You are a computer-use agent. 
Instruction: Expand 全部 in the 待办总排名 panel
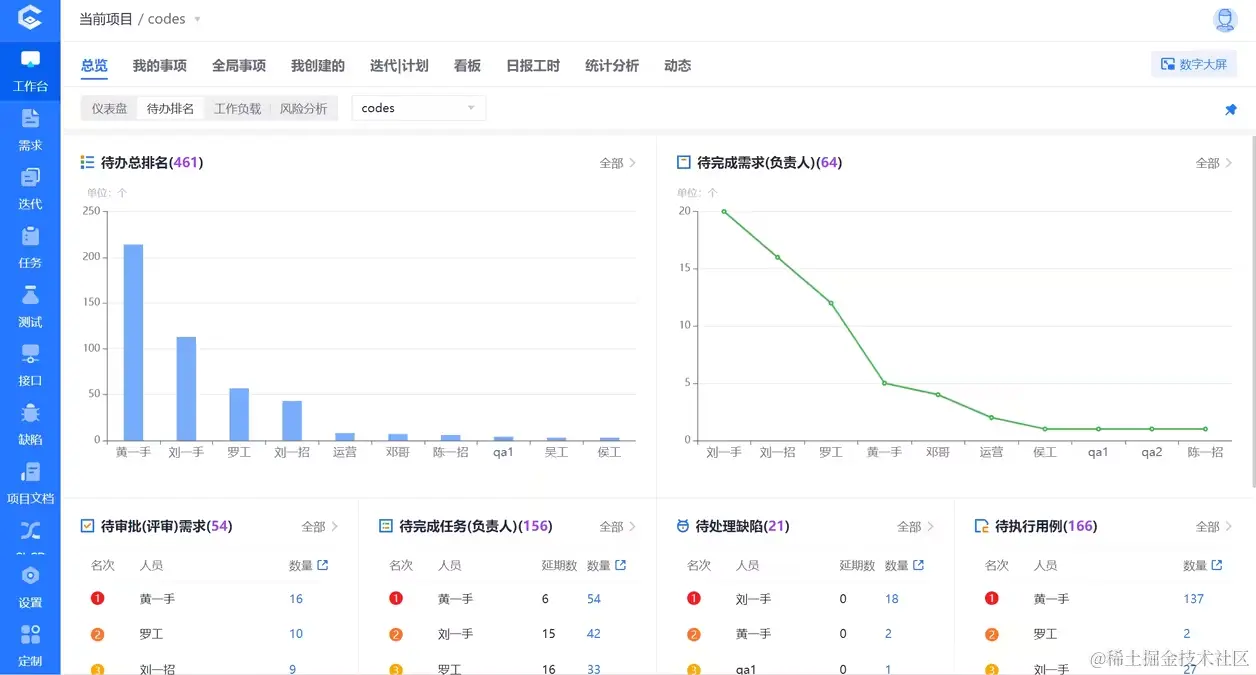click(618, 163)
